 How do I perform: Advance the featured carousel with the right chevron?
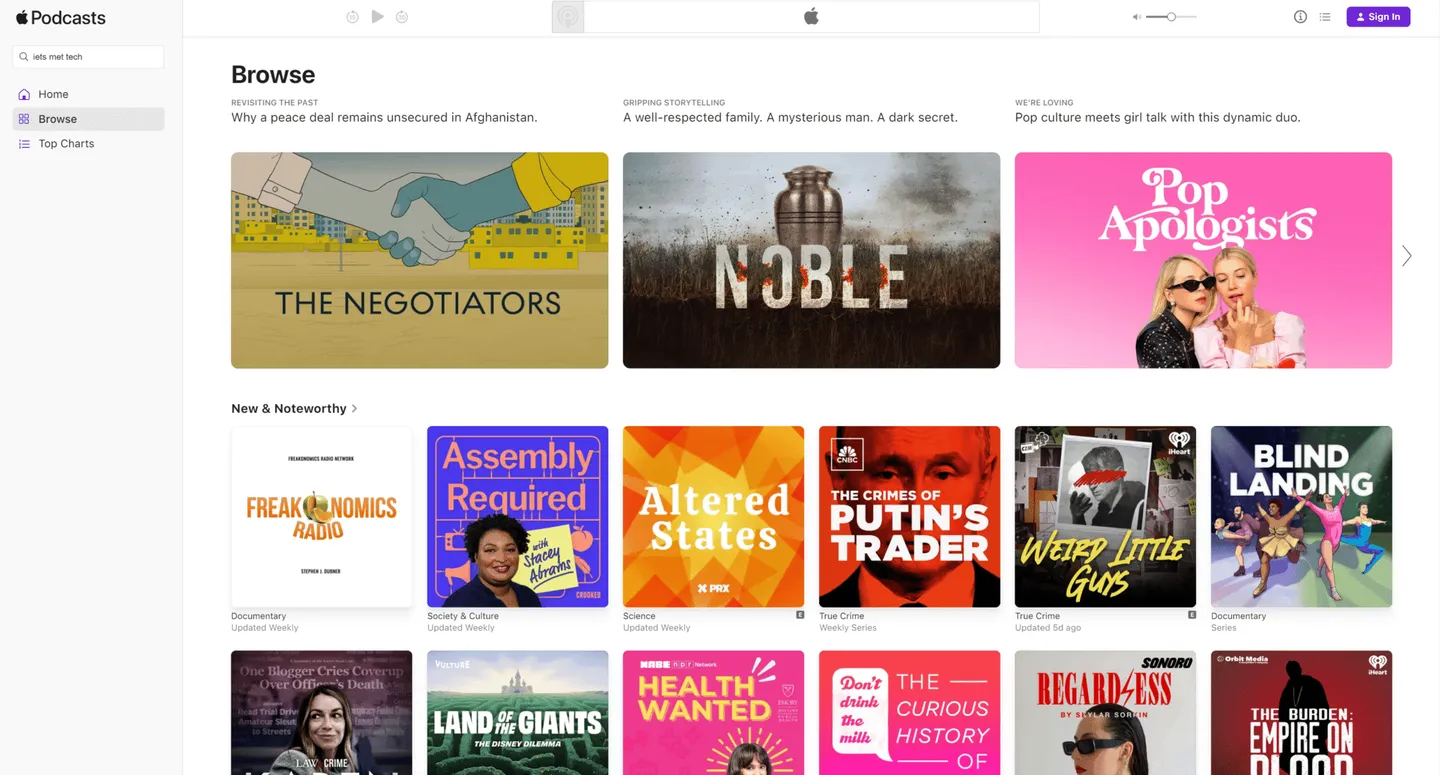[x=1406, y=256]
